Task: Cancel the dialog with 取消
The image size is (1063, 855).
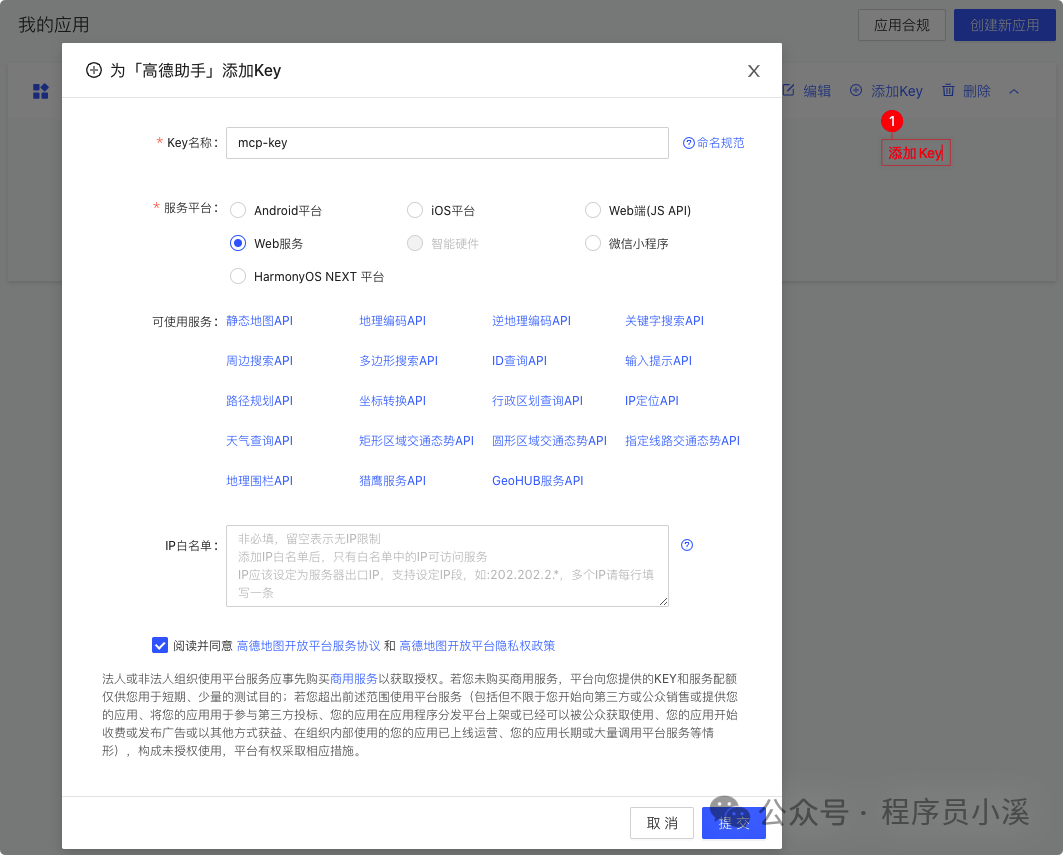Action: 661,823
